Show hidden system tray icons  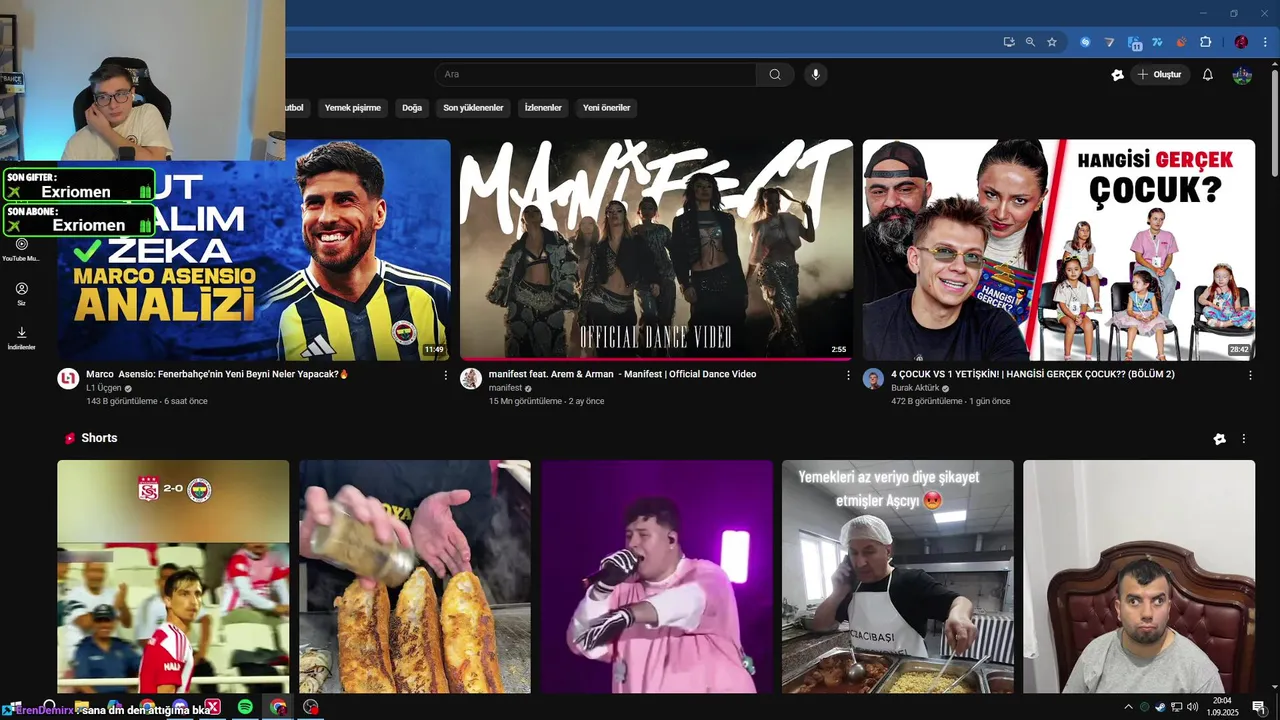[1129, 707]
